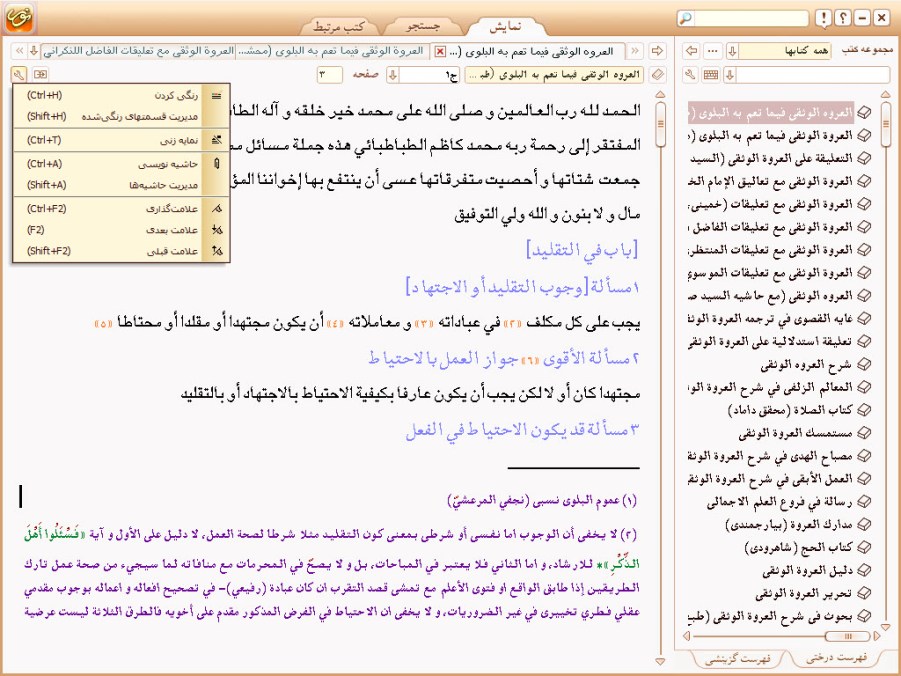901x676 pixels.
Task: Click the forward arrow icon in the tab bar
Action: [657, 51]
